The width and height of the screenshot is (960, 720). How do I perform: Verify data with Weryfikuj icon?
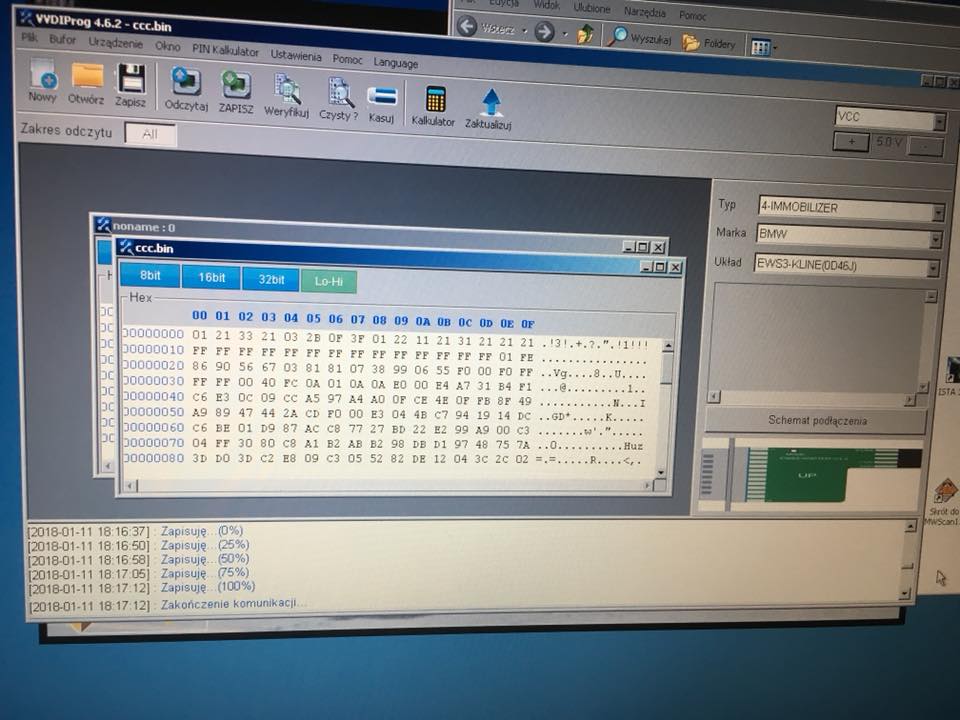coord(287,95)
